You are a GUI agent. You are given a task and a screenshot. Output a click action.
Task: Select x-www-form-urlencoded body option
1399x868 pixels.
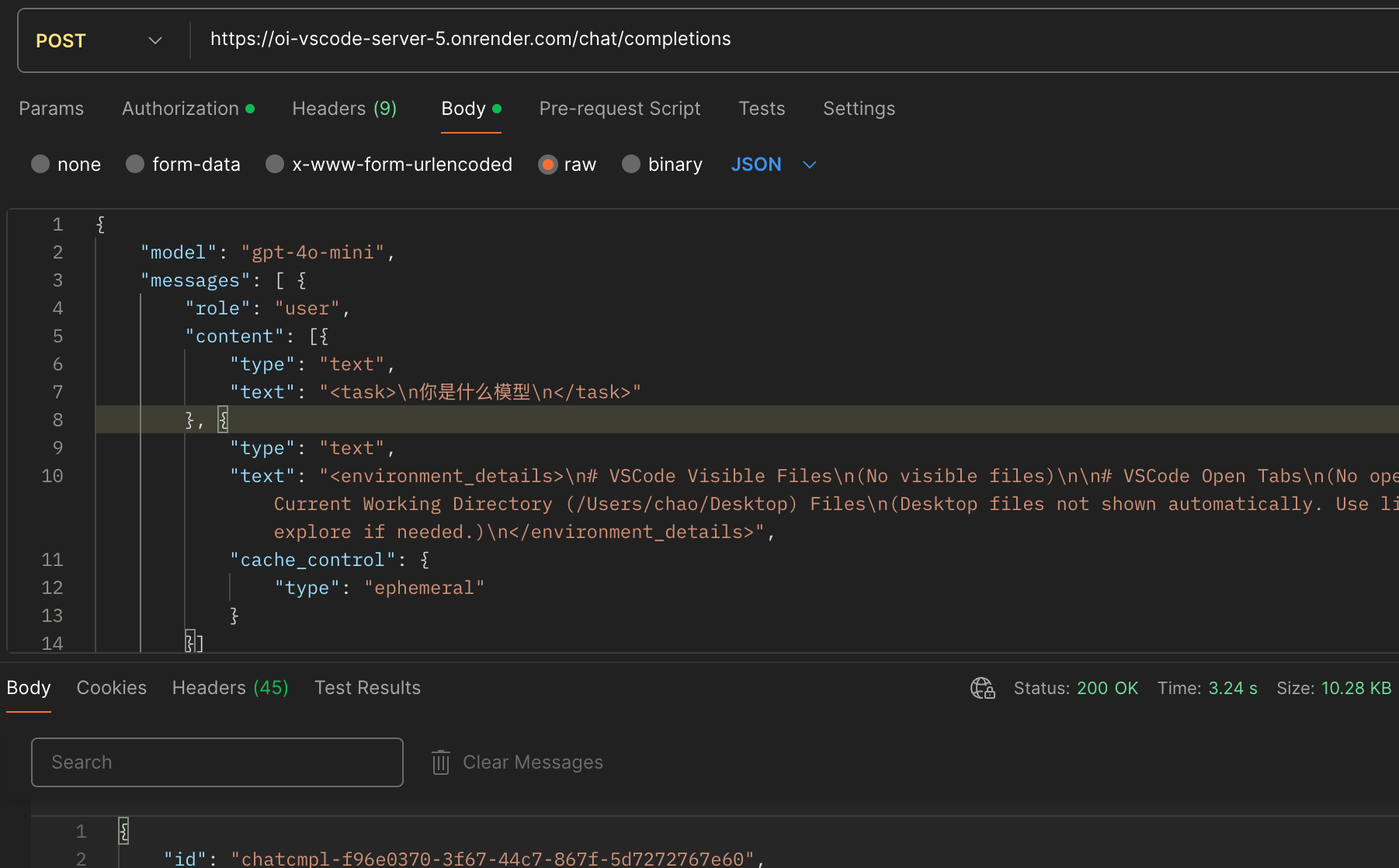(275, 165)
